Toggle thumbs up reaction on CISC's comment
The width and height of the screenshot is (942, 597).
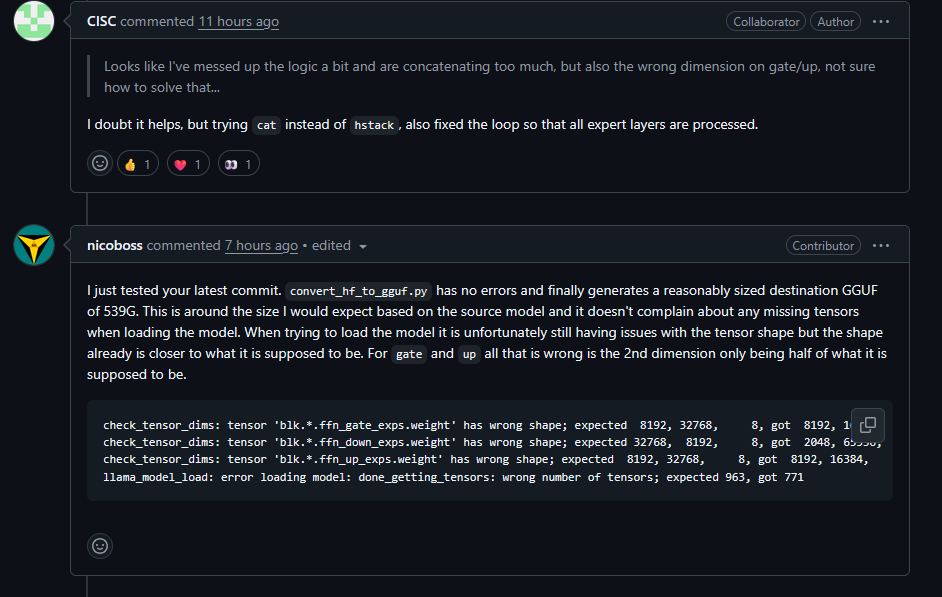pyautogui.click(x=138, y=163)
